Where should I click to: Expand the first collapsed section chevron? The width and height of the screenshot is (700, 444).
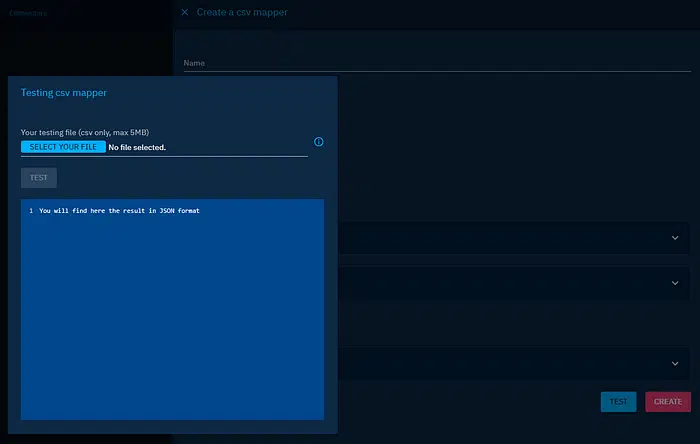[x=675, y=238]
